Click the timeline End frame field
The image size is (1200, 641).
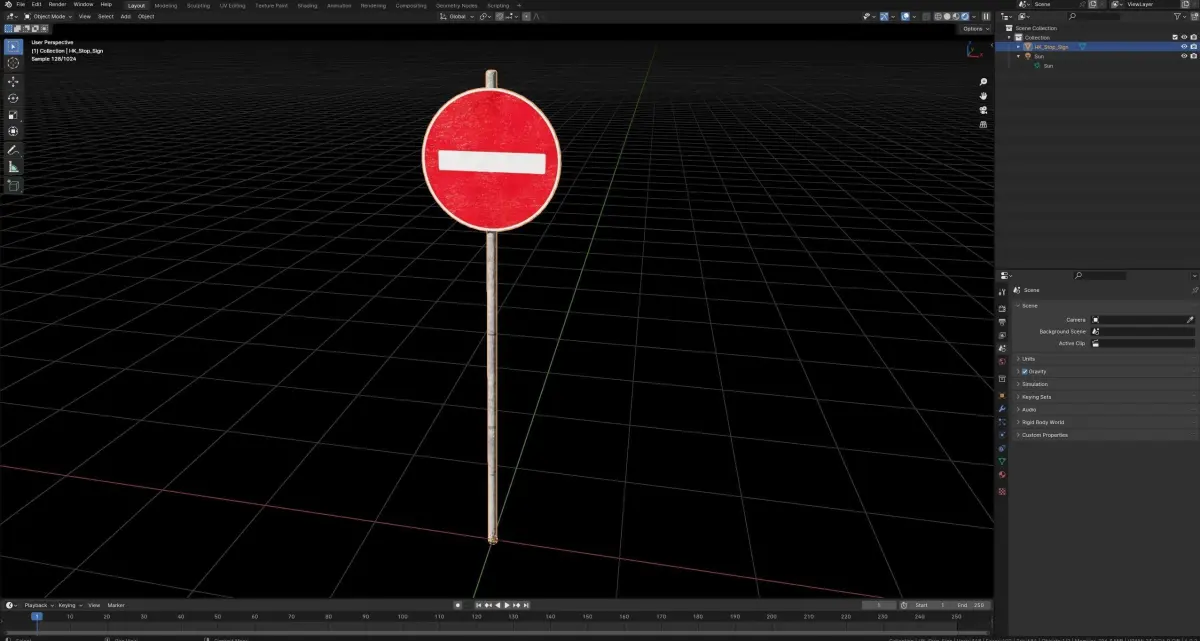click(x=971, y=605)
